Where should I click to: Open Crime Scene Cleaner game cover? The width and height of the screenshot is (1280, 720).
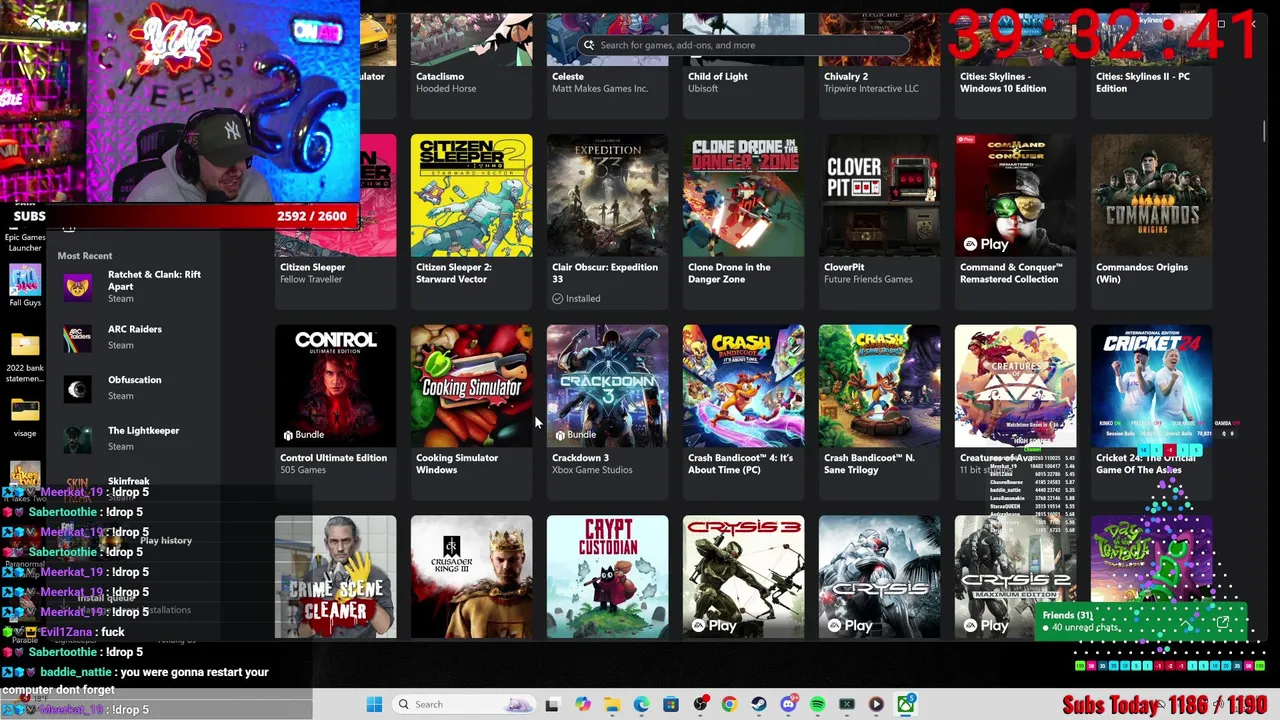[335, 577]
